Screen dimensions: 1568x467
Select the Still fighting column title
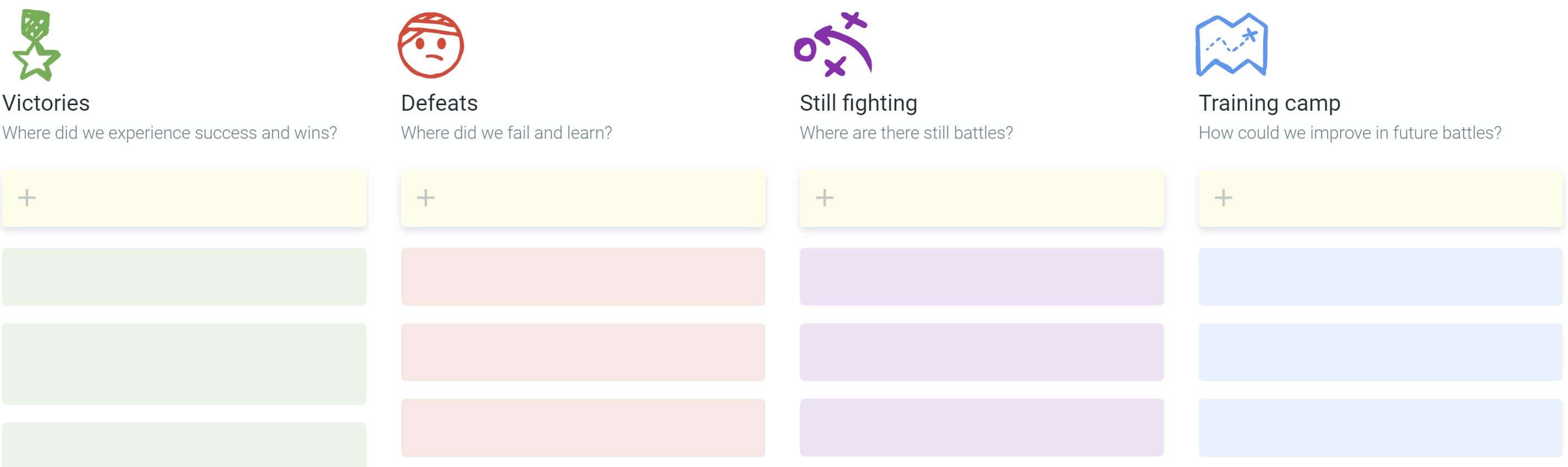(858, 103)
